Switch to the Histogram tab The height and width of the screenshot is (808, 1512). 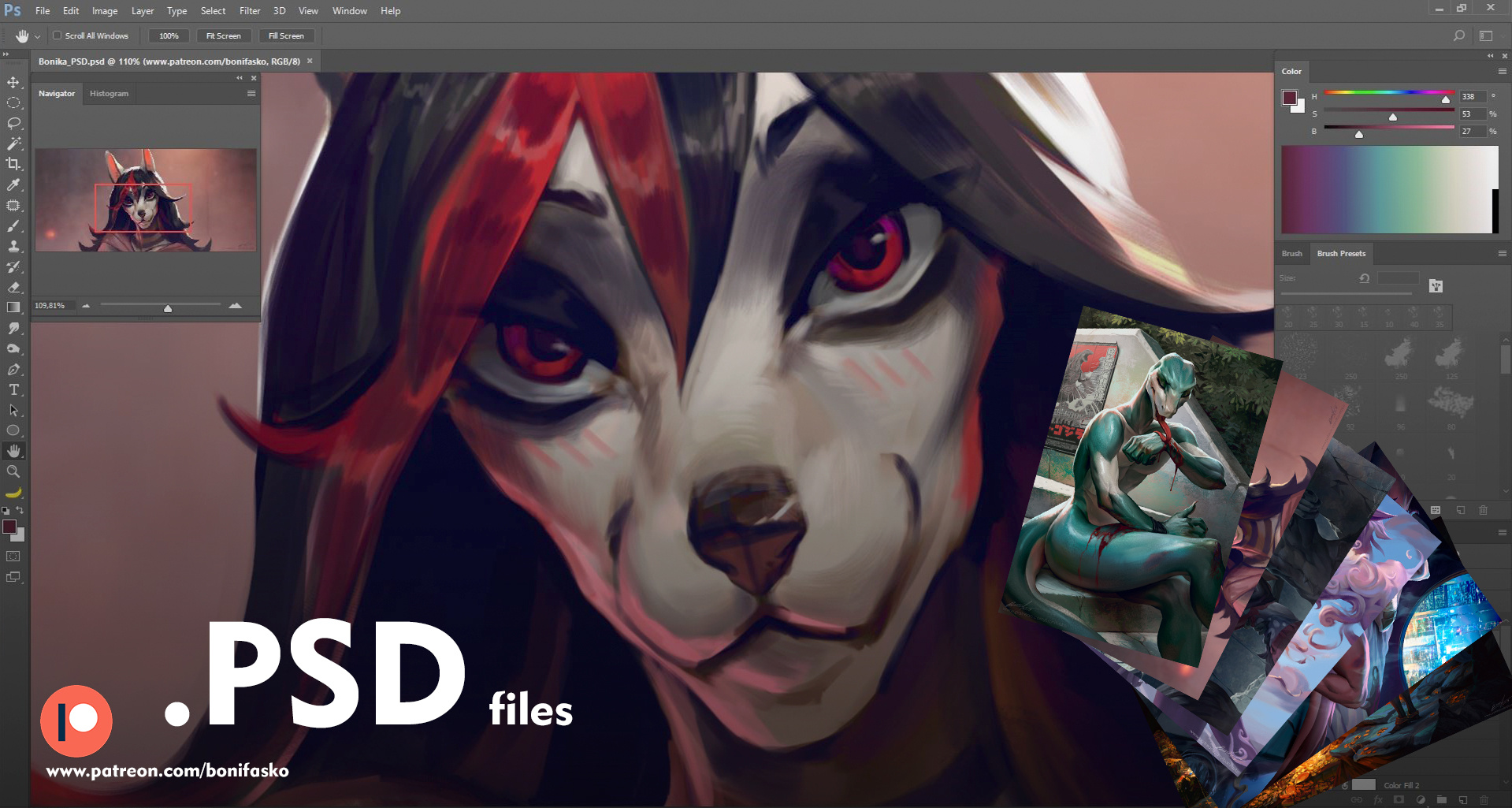pos(109,93)
